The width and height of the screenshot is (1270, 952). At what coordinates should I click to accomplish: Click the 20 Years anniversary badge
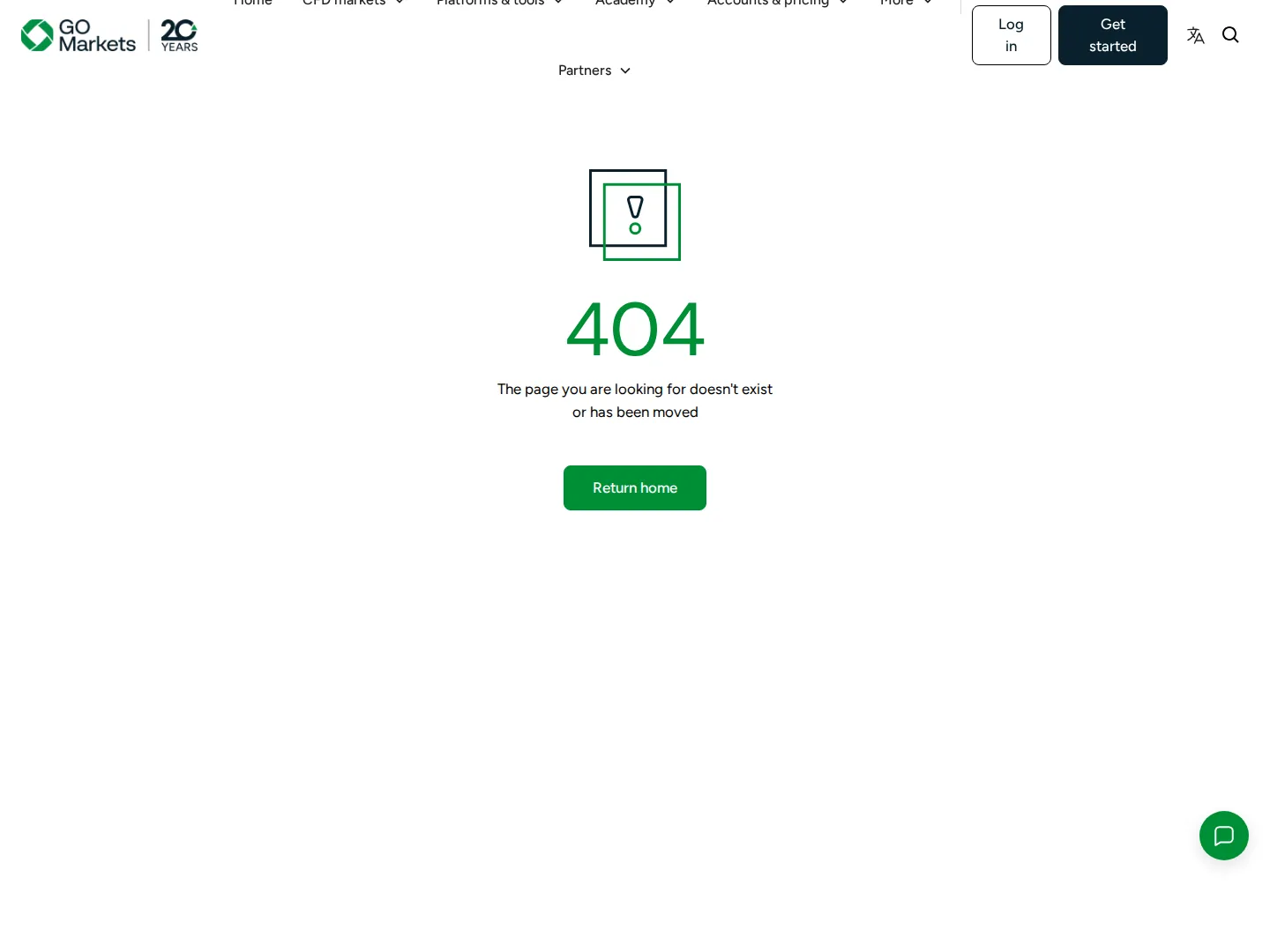click(x=179, y=35)
